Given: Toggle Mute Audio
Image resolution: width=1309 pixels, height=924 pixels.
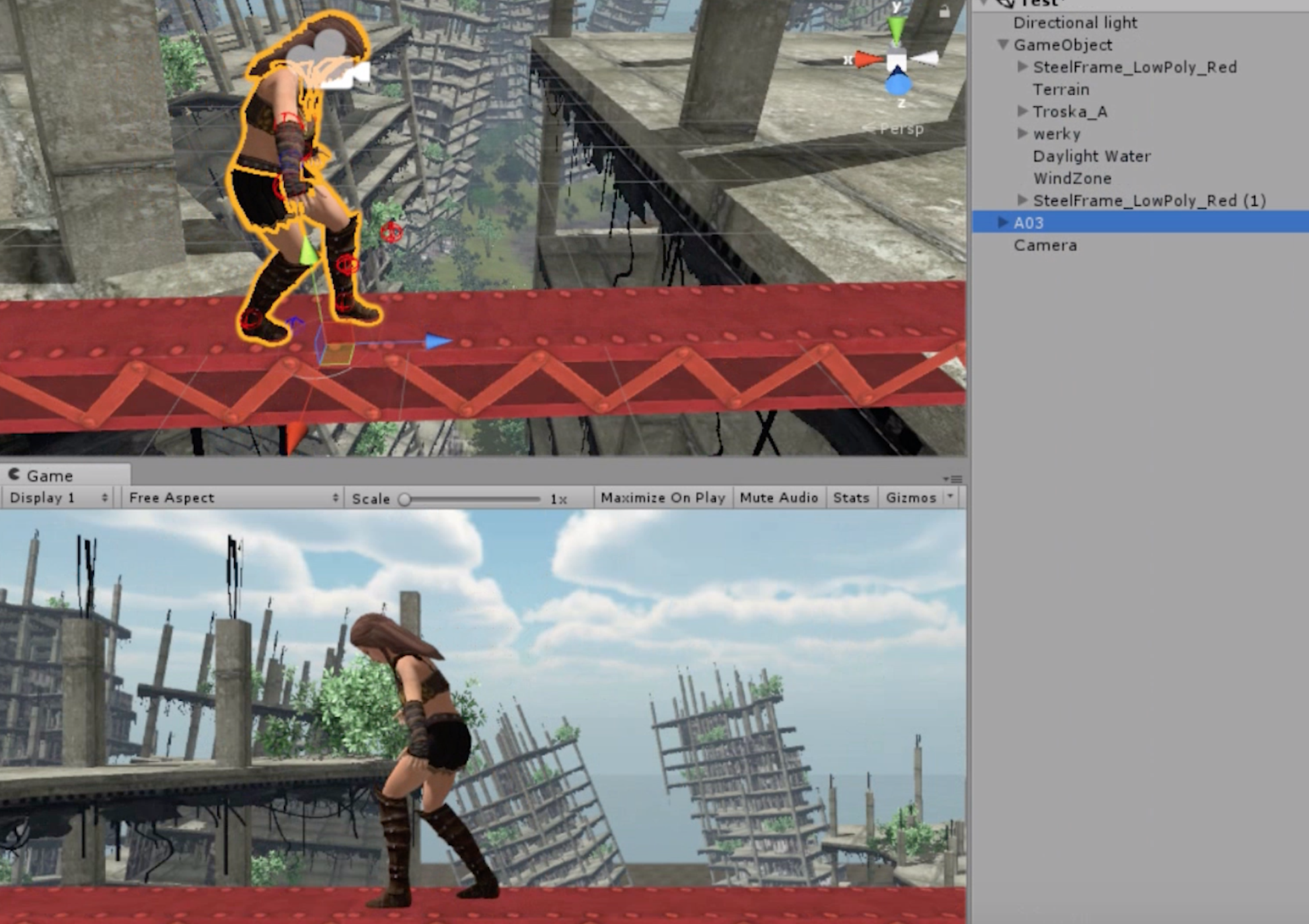Looking at the screenshot, I should (779, 498).
